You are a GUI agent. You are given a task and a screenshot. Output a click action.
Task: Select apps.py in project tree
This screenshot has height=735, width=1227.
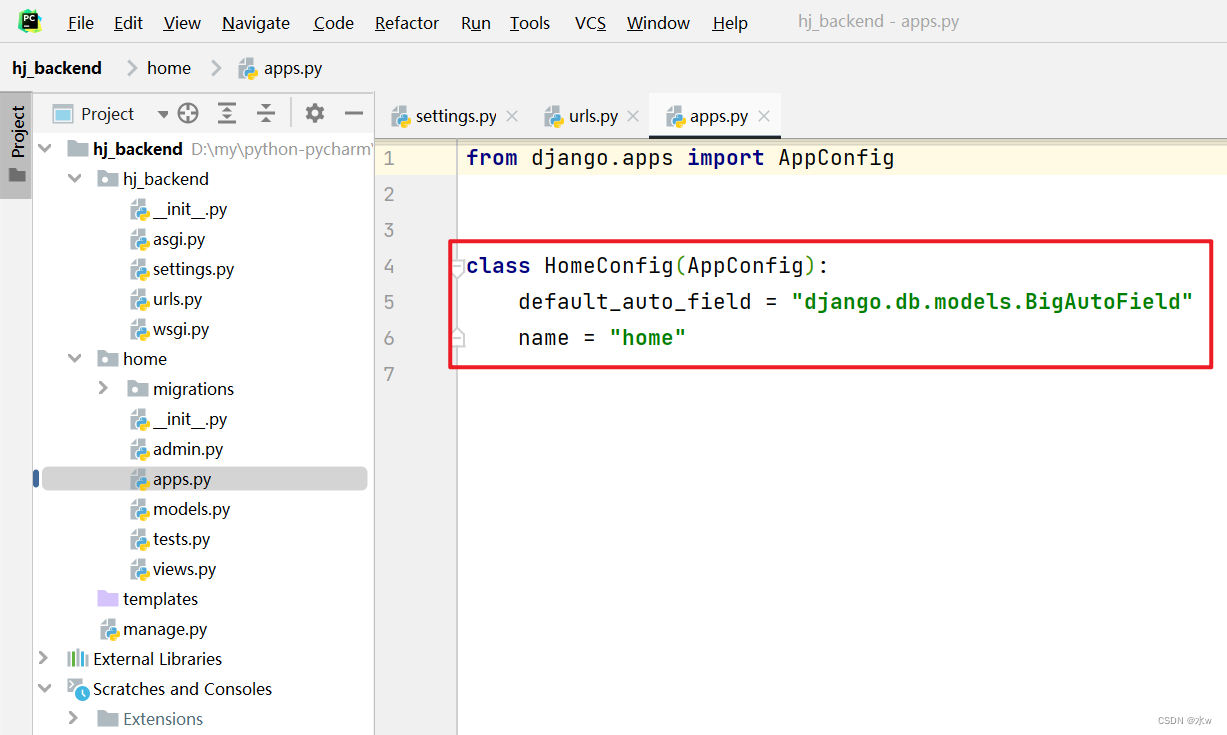click(205, 479)
